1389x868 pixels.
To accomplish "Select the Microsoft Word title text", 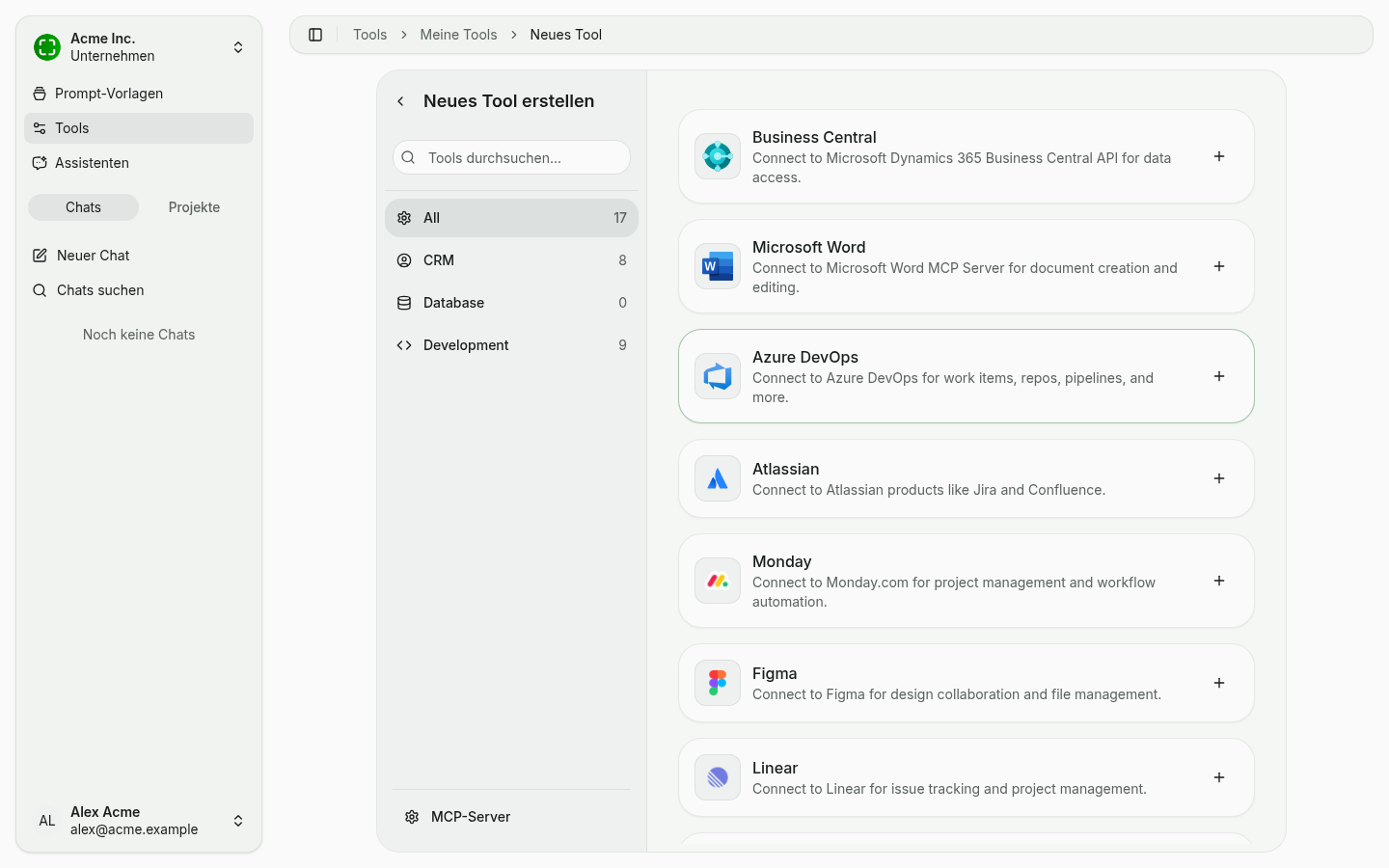I will [x=808, y=247].
